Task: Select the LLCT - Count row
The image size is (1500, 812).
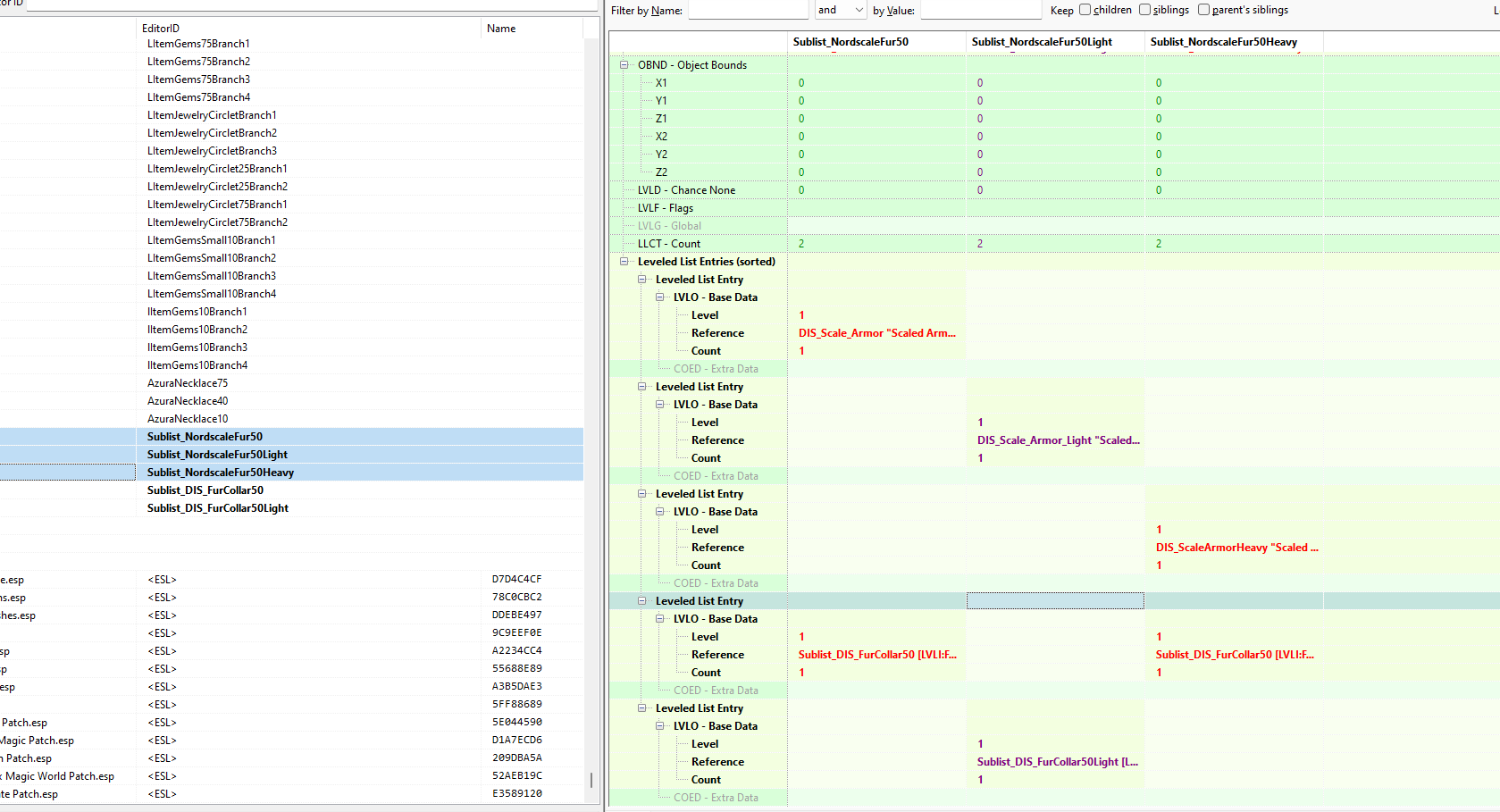Action: coord(668,244)
